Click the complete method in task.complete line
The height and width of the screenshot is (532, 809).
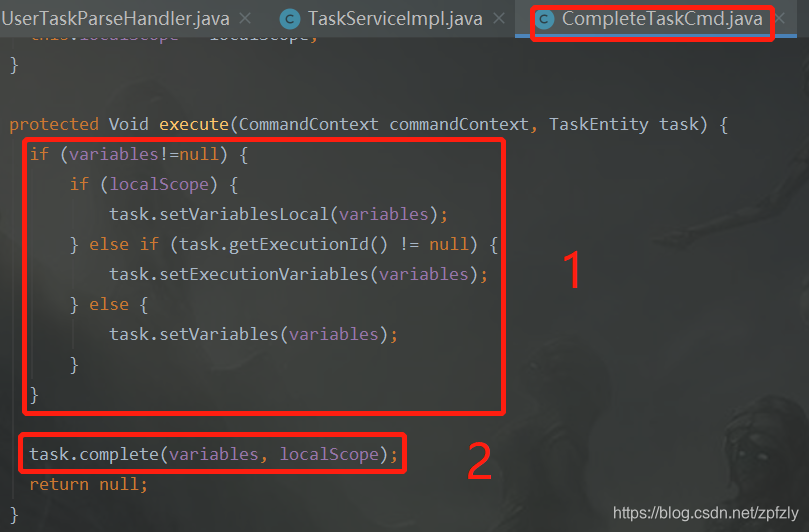[119, 455]
